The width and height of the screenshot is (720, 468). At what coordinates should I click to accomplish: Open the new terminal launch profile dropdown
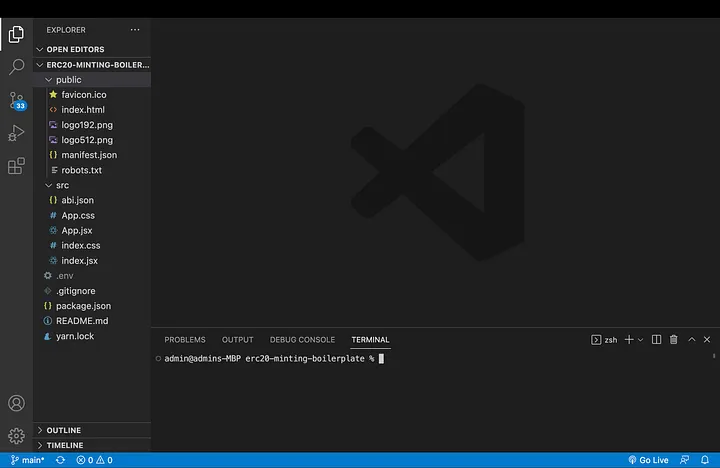[x=641, y=340]
